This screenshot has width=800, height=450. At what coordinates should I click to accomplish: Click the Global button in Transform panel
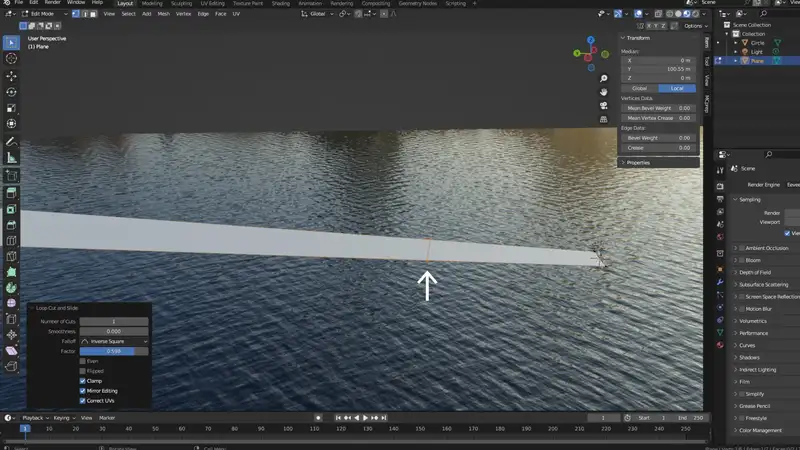click(639, 88)
